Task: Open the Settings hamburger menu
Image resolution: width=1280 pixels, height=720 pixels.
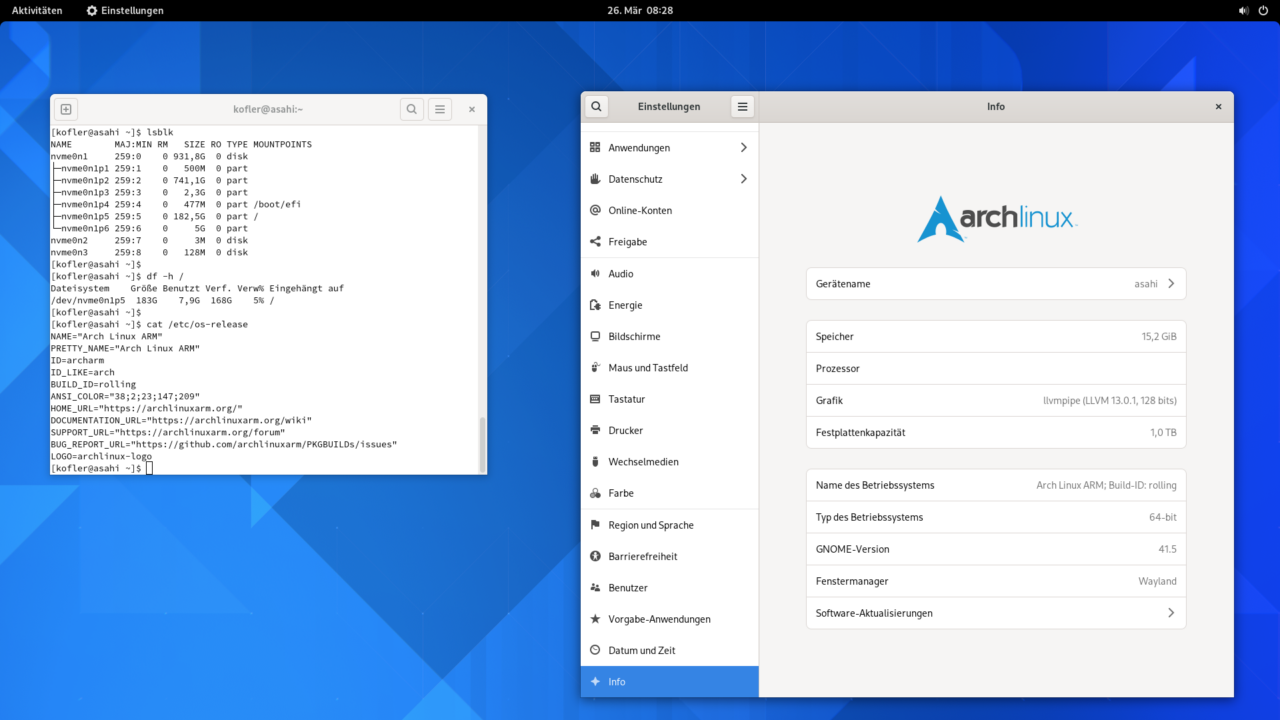Action: (x=742, y=106)
